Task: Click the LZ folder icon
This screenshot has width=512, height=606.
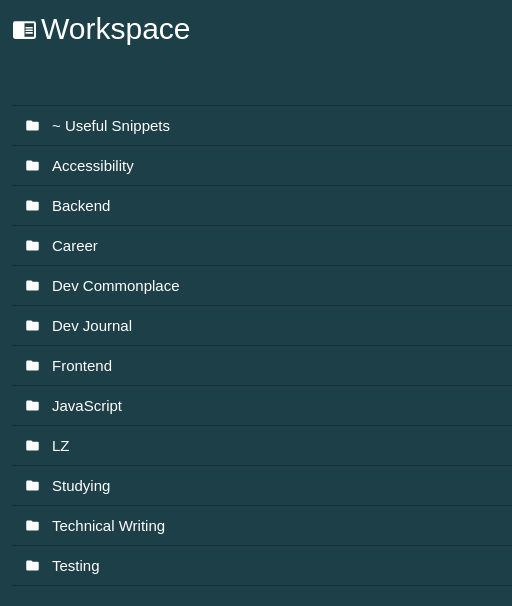Action: coord(32,446)
